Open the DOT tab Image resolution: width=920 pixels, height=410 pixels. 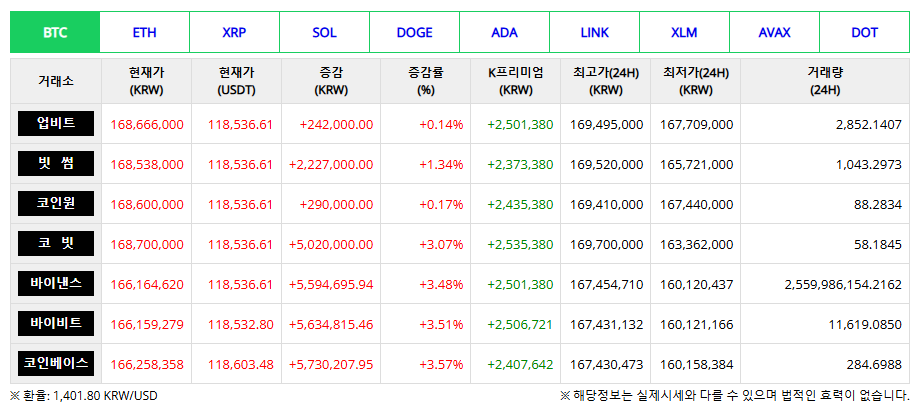[x=864, y=33]
